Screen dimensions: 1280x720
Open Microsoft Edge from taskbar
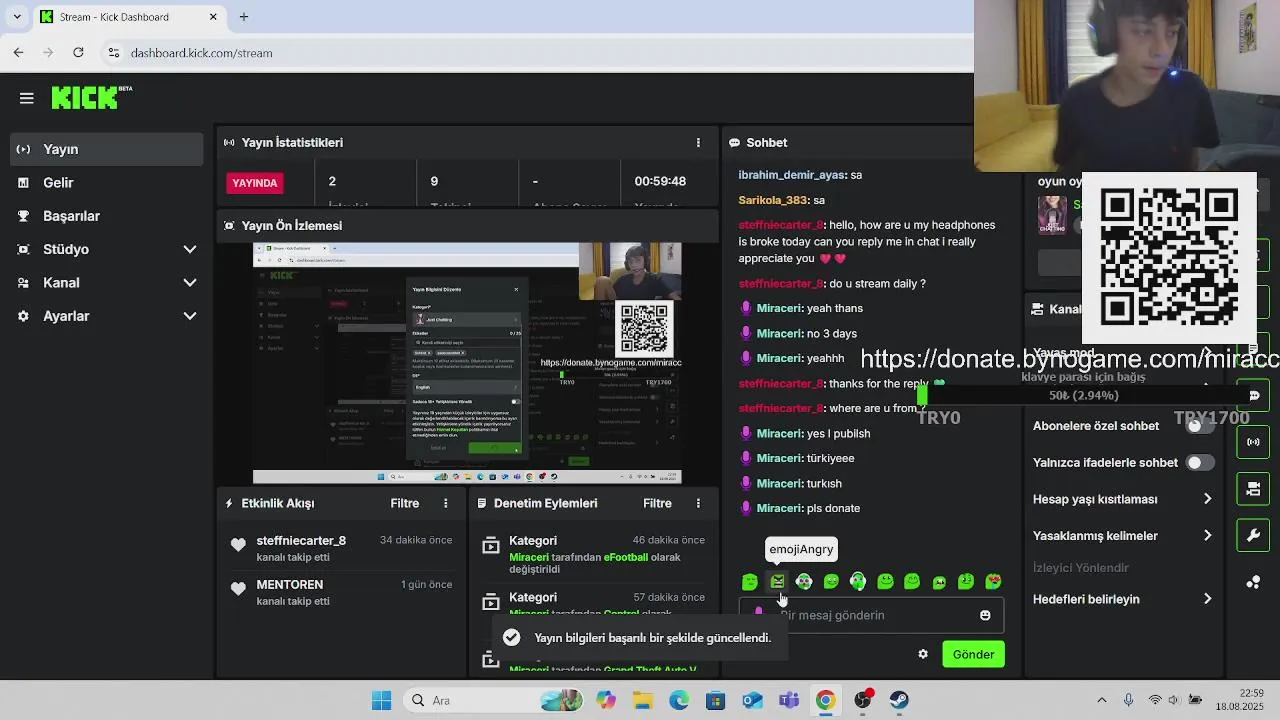[x=679, y=700]
